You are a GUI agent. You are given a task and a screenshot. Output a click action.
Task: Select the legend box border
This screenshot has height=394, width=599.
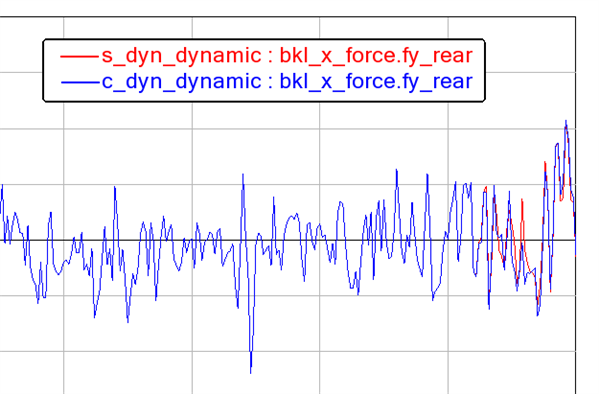264,39
